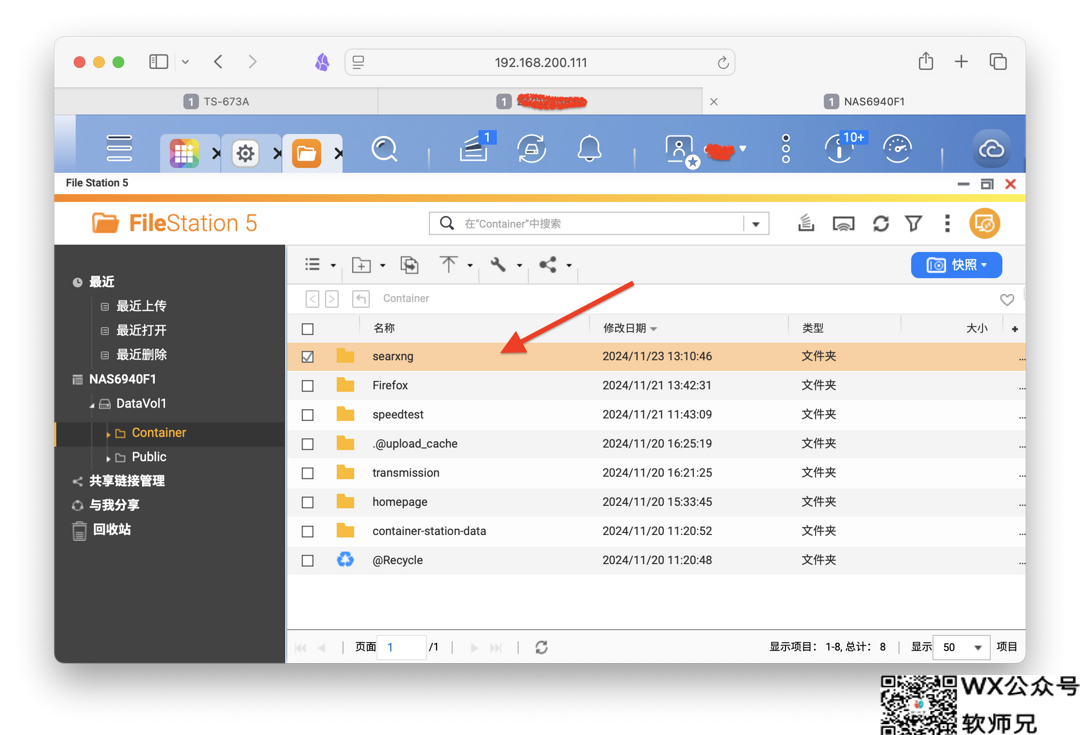Screen dimensions: 1080x735
Task: Click Safari share icon
Action: [926, 61]
